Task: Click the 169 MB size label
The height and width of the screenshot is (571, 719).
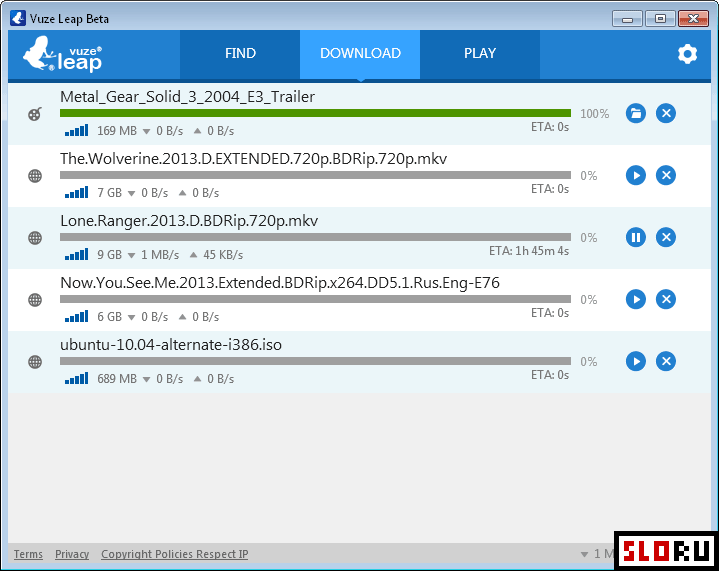Action: pos(117,131)
